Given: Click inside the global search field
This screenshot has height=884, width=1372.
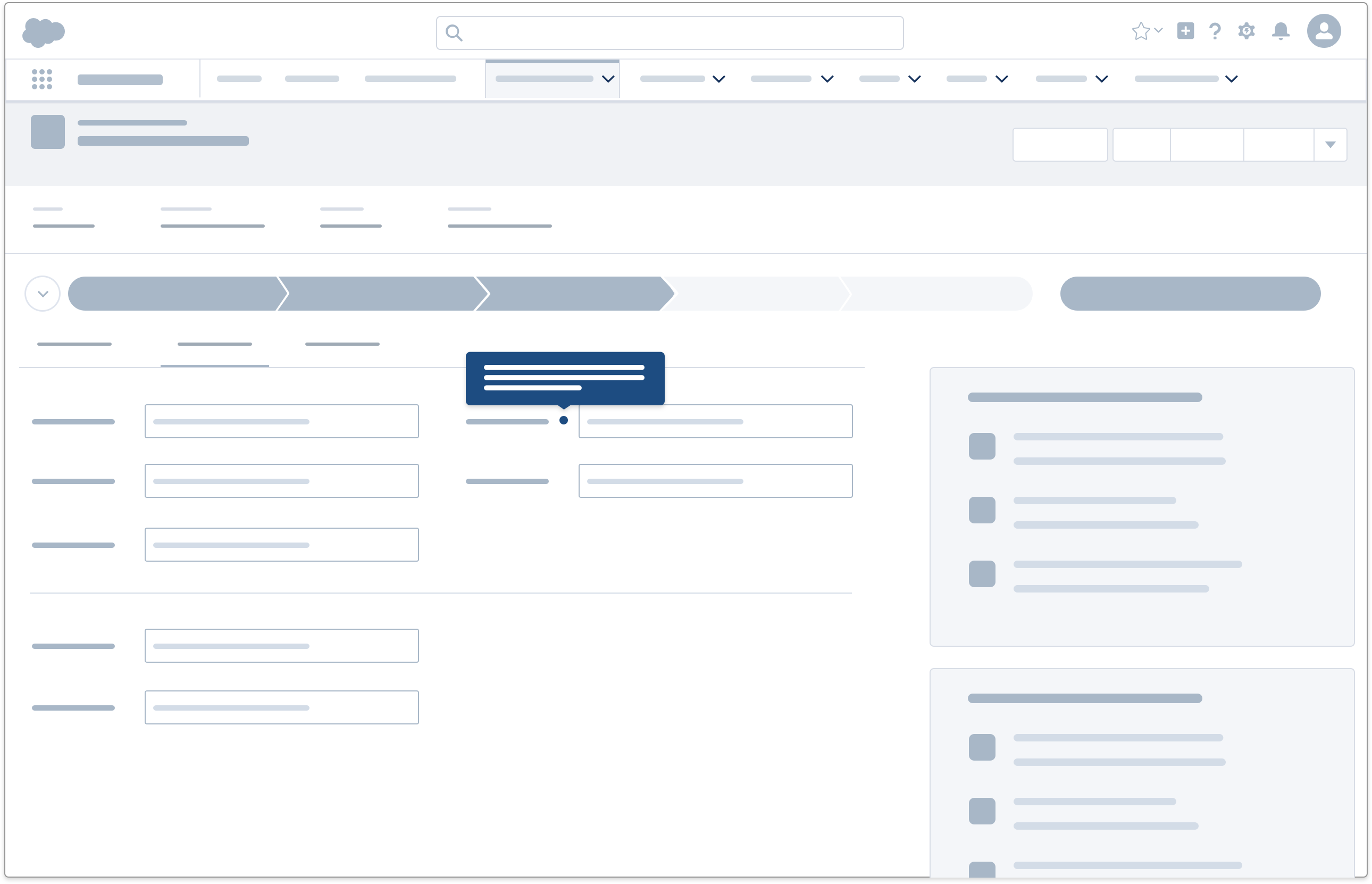Looking at the screenshot, I should pyautogui.click(x=668, y=33).
